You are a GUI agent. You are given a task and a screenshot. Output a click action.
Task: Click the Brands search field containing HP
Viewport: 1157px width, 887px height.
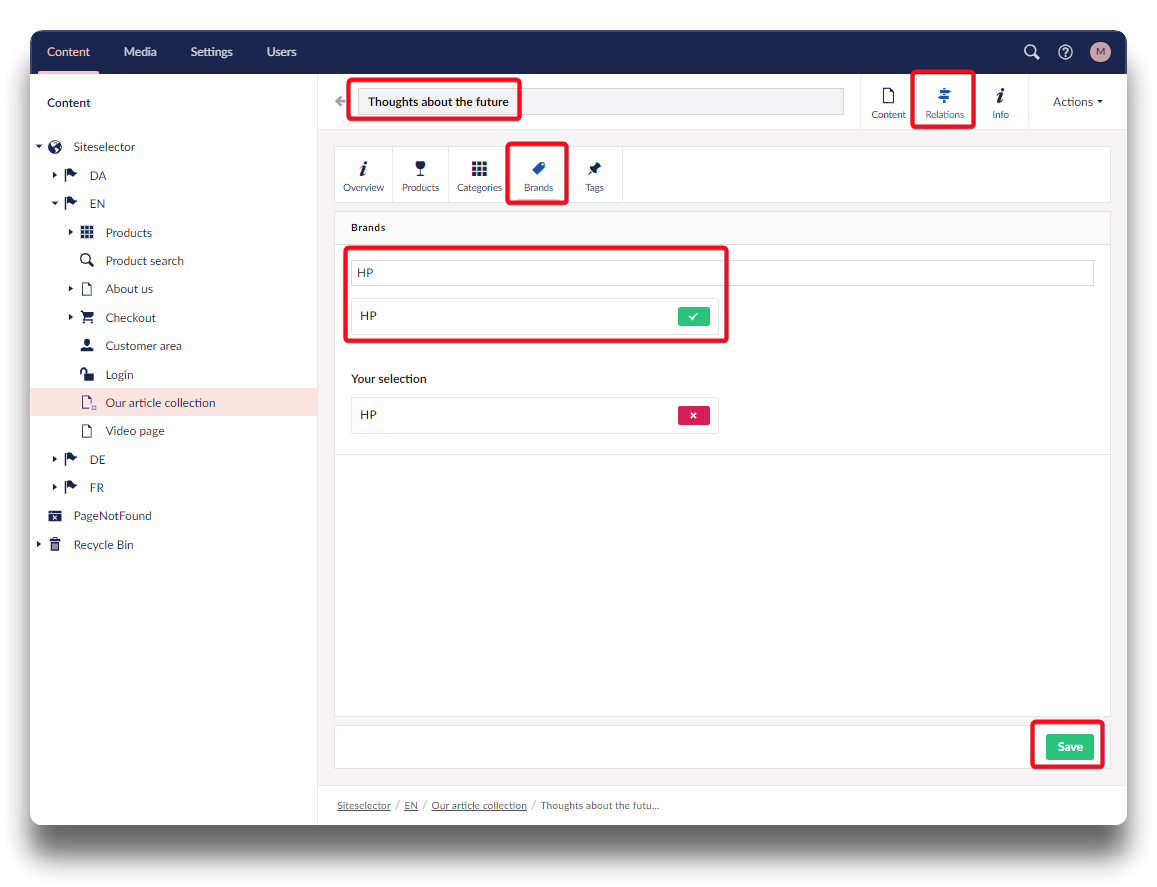[x=722, y=273]
